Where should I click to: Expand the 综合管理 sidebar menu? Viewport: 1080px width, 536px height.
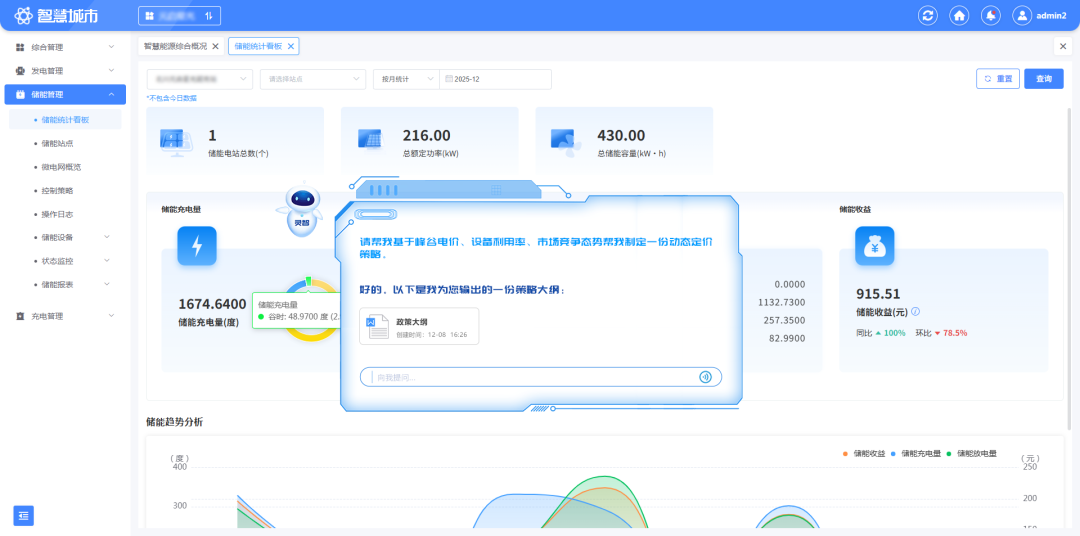(x=64, y=47)
